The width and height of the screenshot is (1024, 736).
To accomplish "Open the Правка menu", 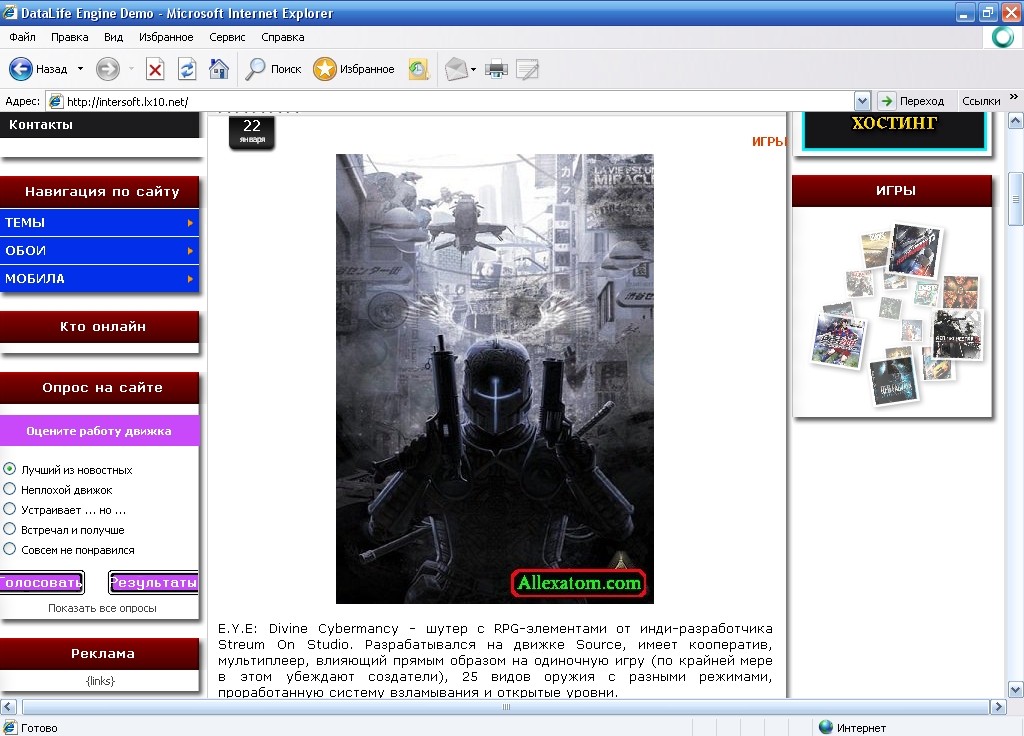I will point(69,37).
